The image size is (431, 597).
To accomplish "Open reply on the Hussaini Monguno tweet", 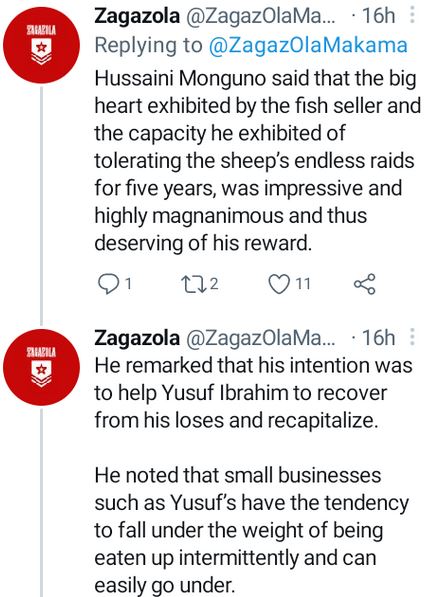I will [107, 284].
